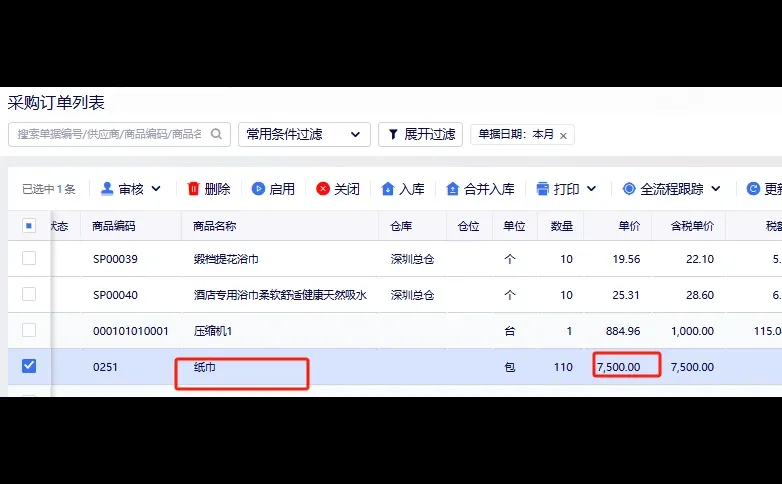The image size is (782, 484).
Task: Click the 打印 printer icon
Action: (x=542, y=189)
